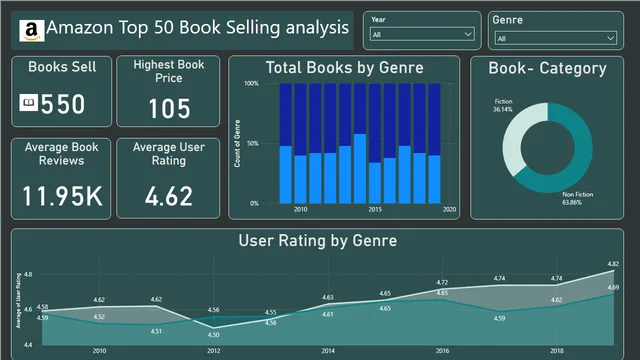Click the Amazon logo icon in title
The width and height of the screenshot is (640, 360).
31,31
